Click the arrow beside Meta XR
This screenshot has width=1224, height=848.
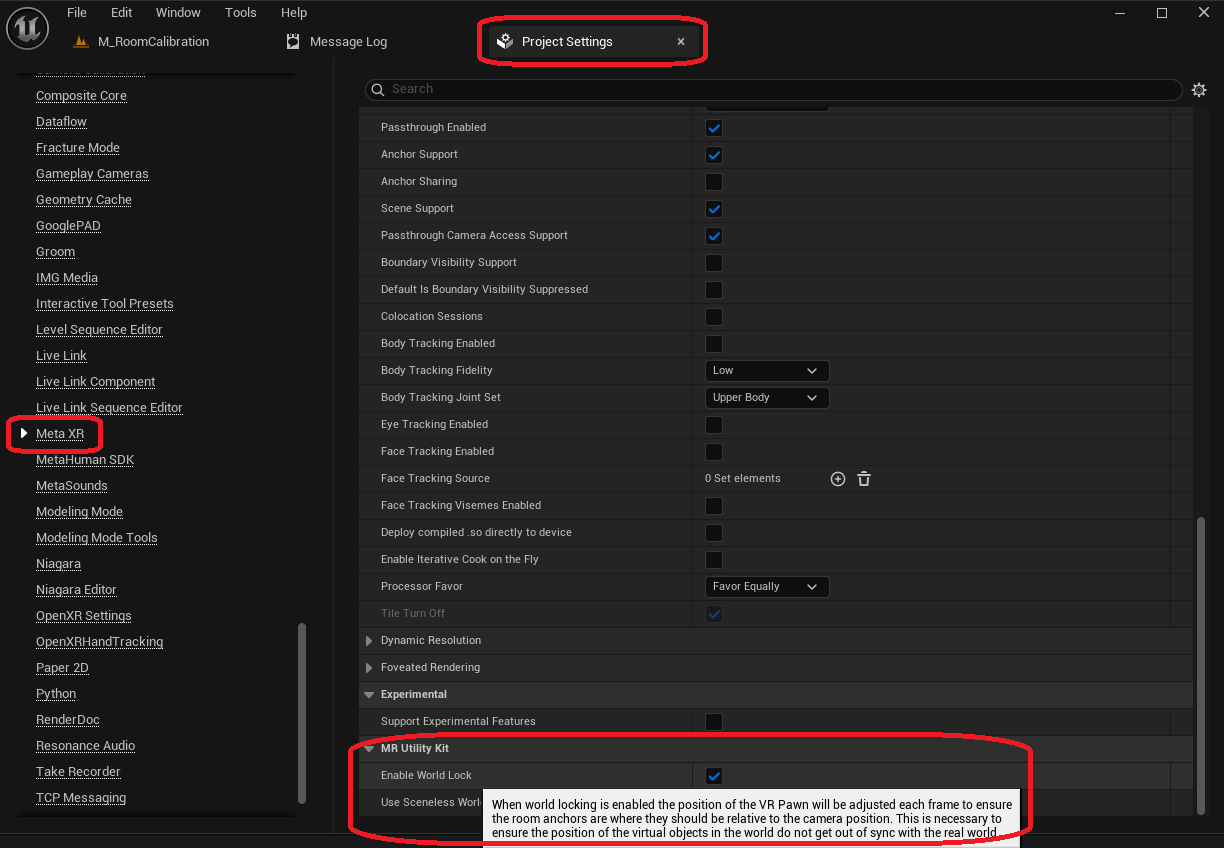24,433
